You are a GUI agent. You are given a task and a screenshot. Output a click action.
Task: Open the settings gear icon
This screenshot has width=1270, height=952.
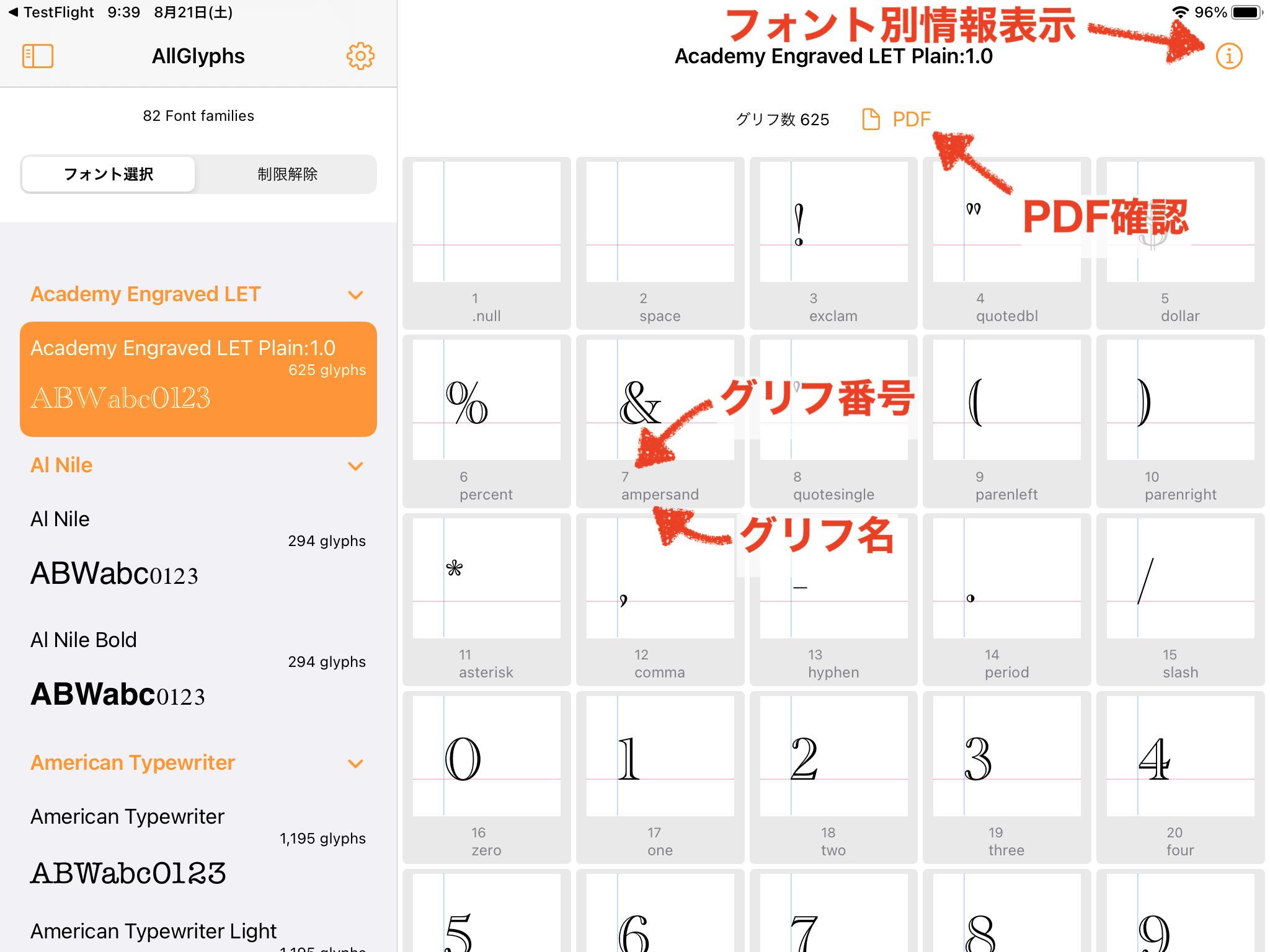click(x=360, y=56)
